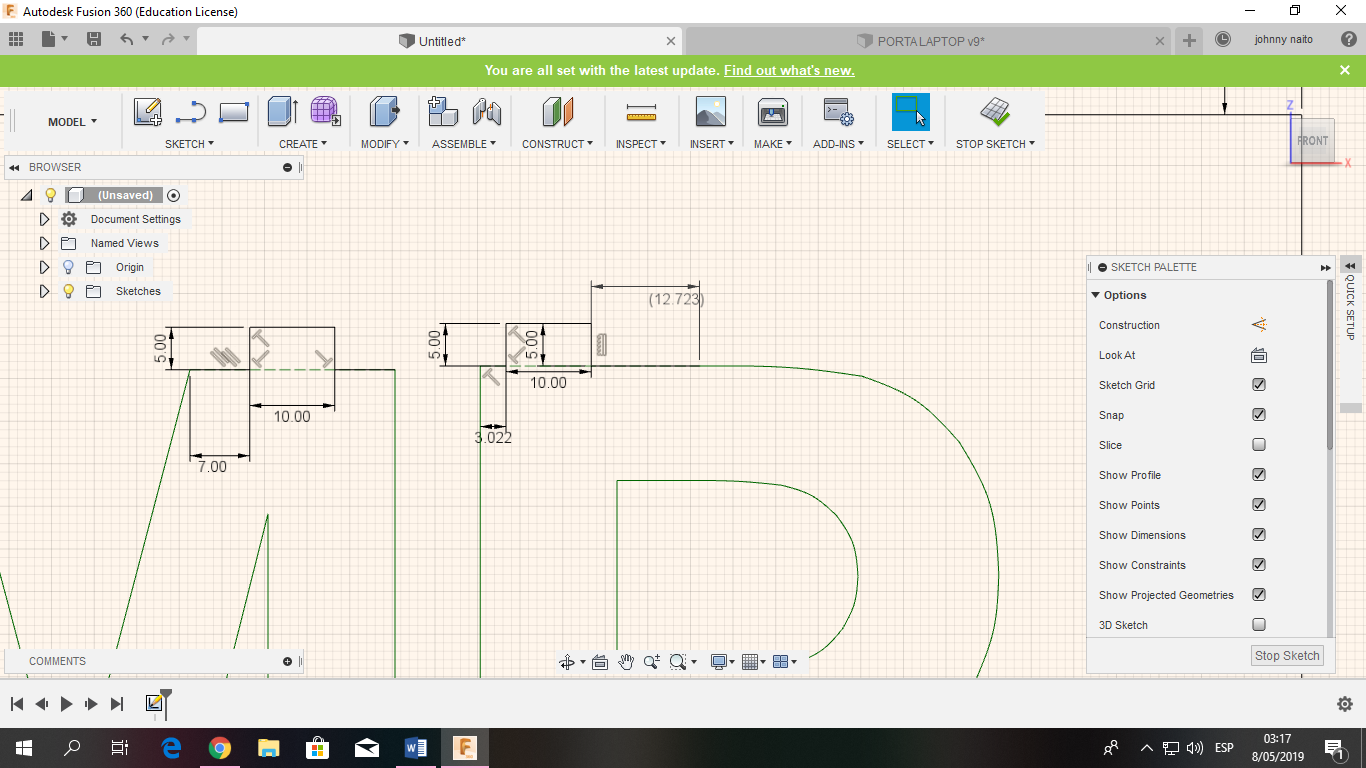The width and height of the screenshot is (1366, 768).
Task: Expand the Named Views node
Action: click(44, 243)
